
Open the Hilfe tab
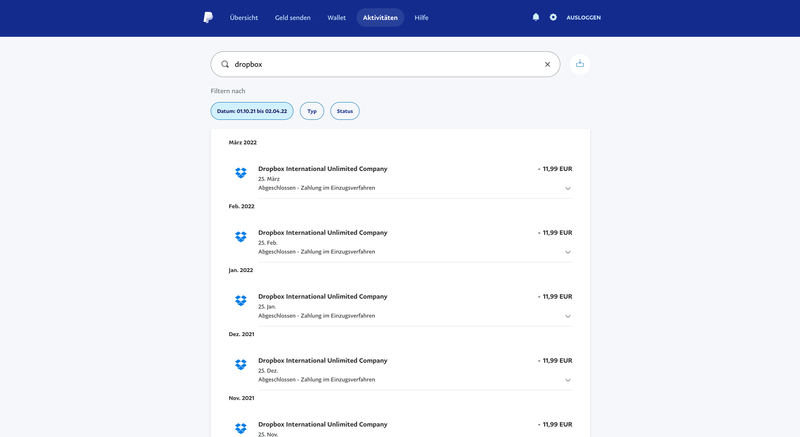[x=421, y=18]
